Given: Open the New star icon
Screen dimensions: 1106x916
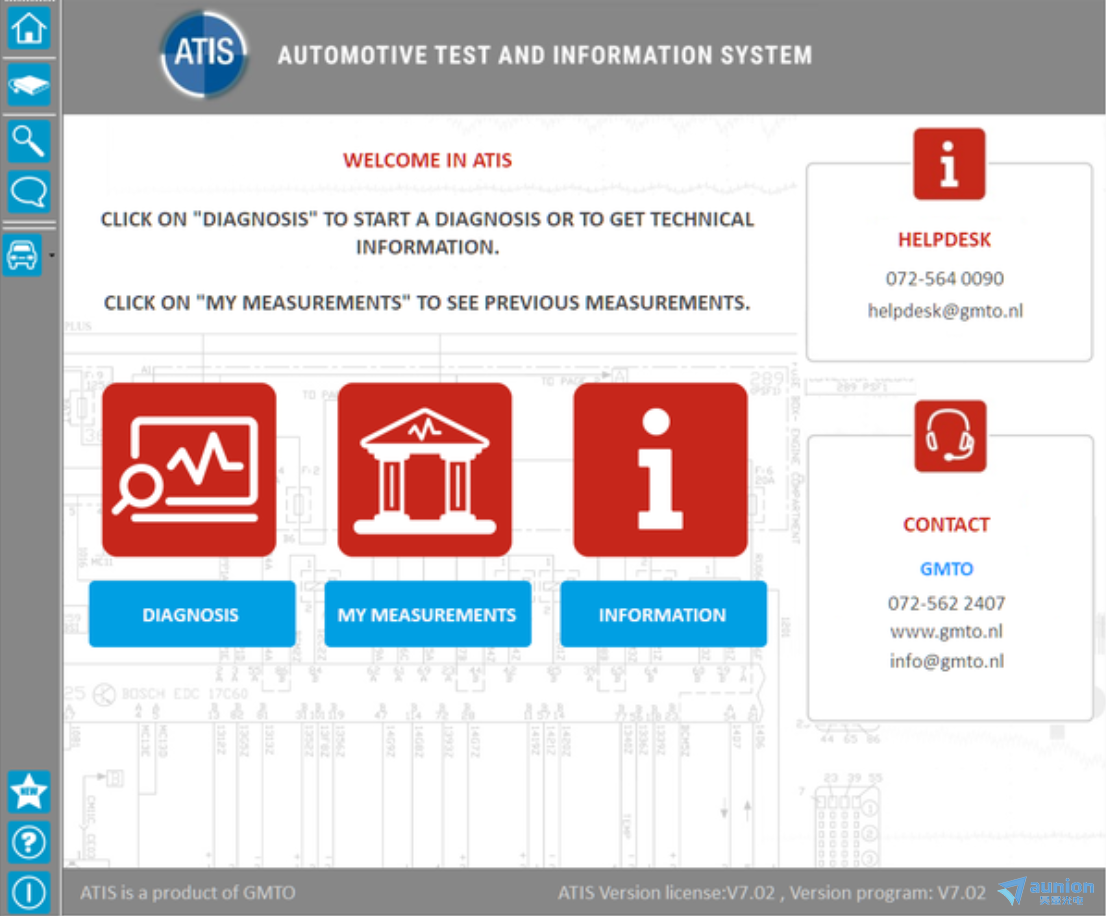Looking at the screenshot, I should [29, 792].
